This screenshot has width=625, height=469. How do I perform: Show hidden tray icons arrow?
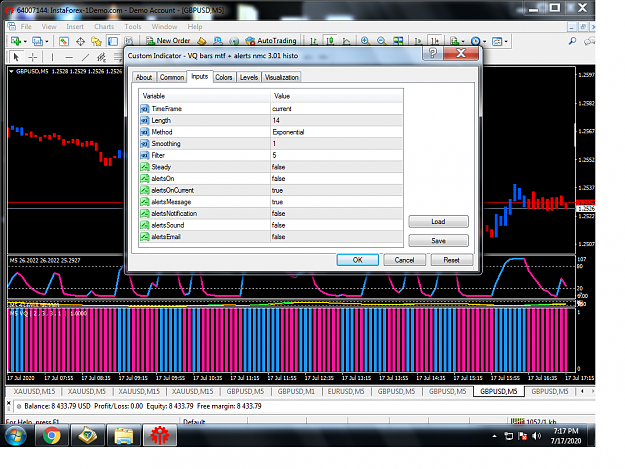[x=494, y=436]
